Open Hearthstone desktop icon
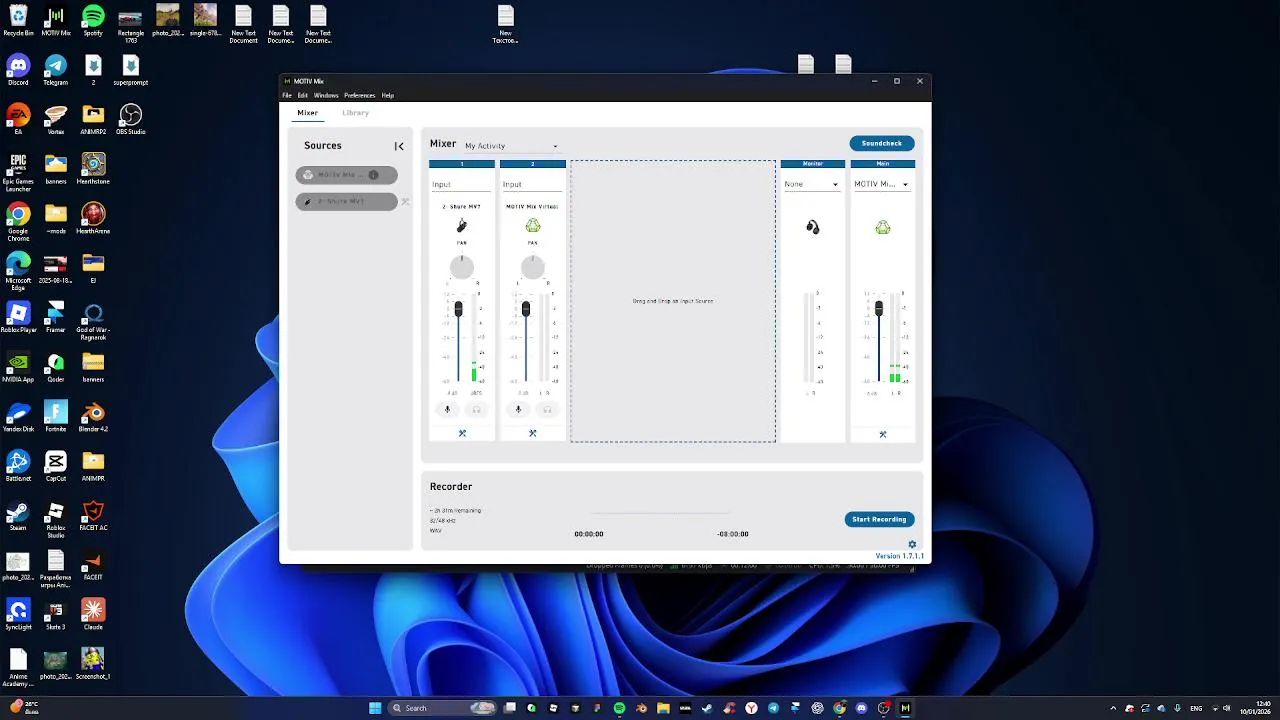Viewport: 1280px width, 720px height. 93,168
